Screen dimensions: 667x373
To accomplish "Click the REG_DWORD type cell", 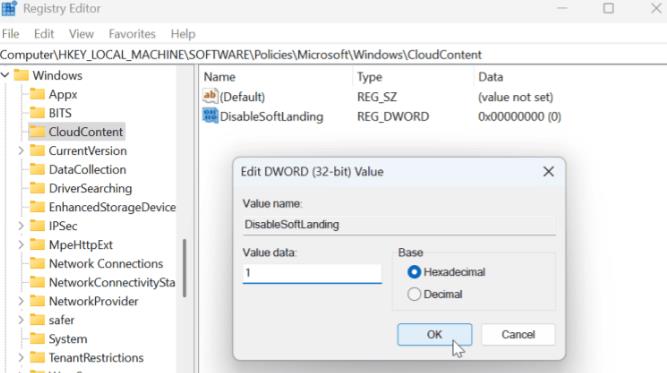I will (393, 116).
